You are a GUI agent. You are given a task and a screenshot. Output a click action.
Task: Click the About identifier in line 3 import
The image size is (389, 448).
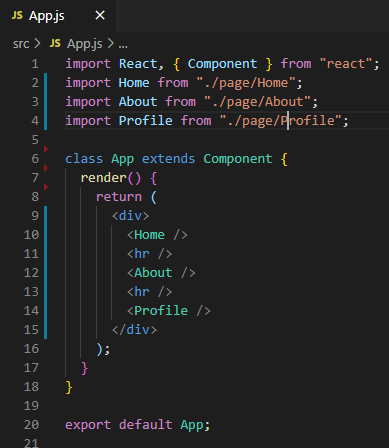point(138,102)
